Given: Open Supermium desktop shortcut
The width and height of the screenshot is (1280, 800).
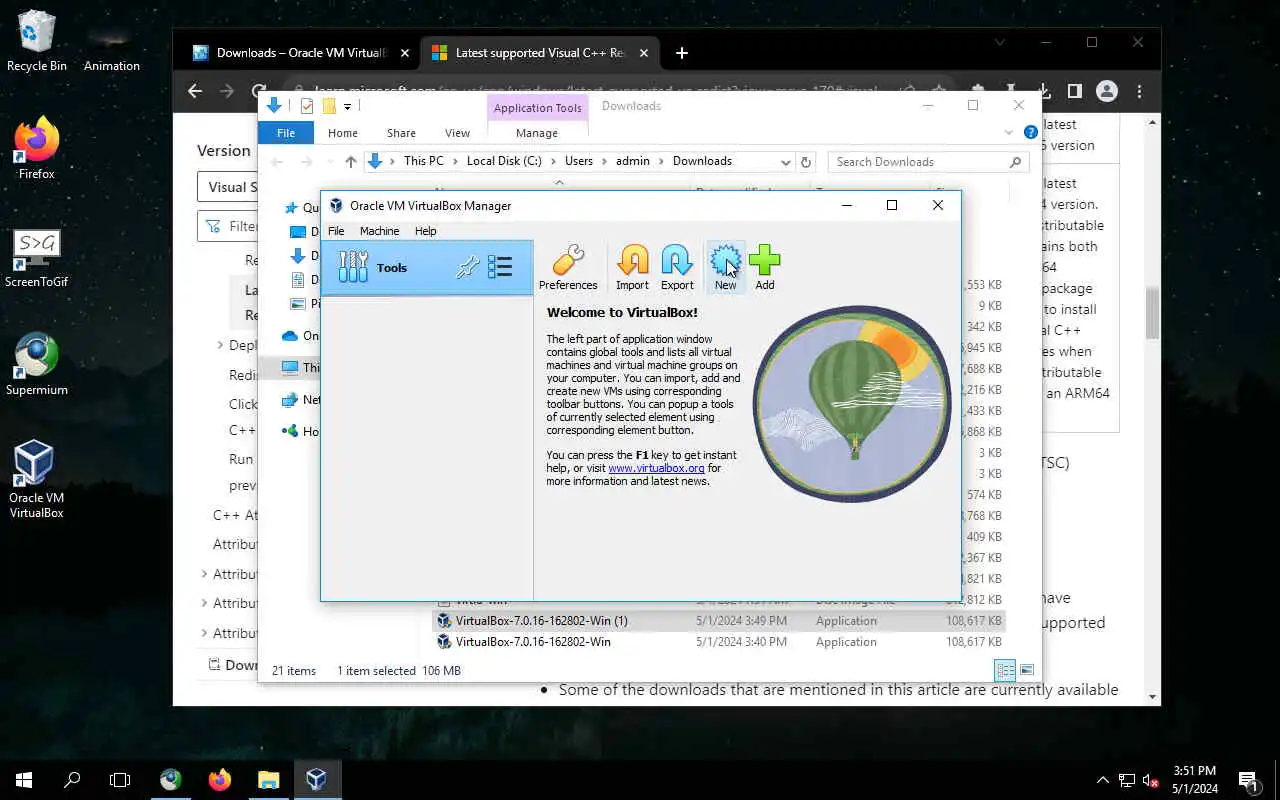Looking at the screenshot, I should (36, 365).
